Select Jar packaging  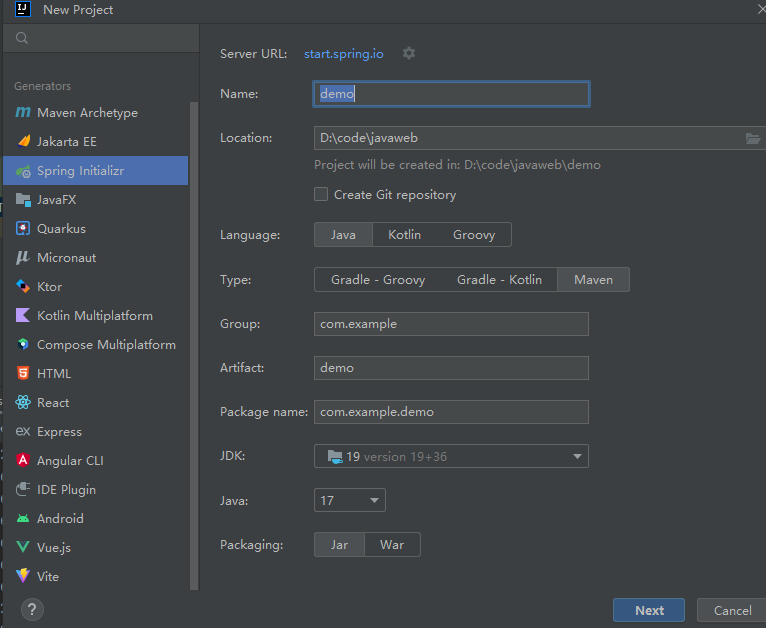point(340,545)
